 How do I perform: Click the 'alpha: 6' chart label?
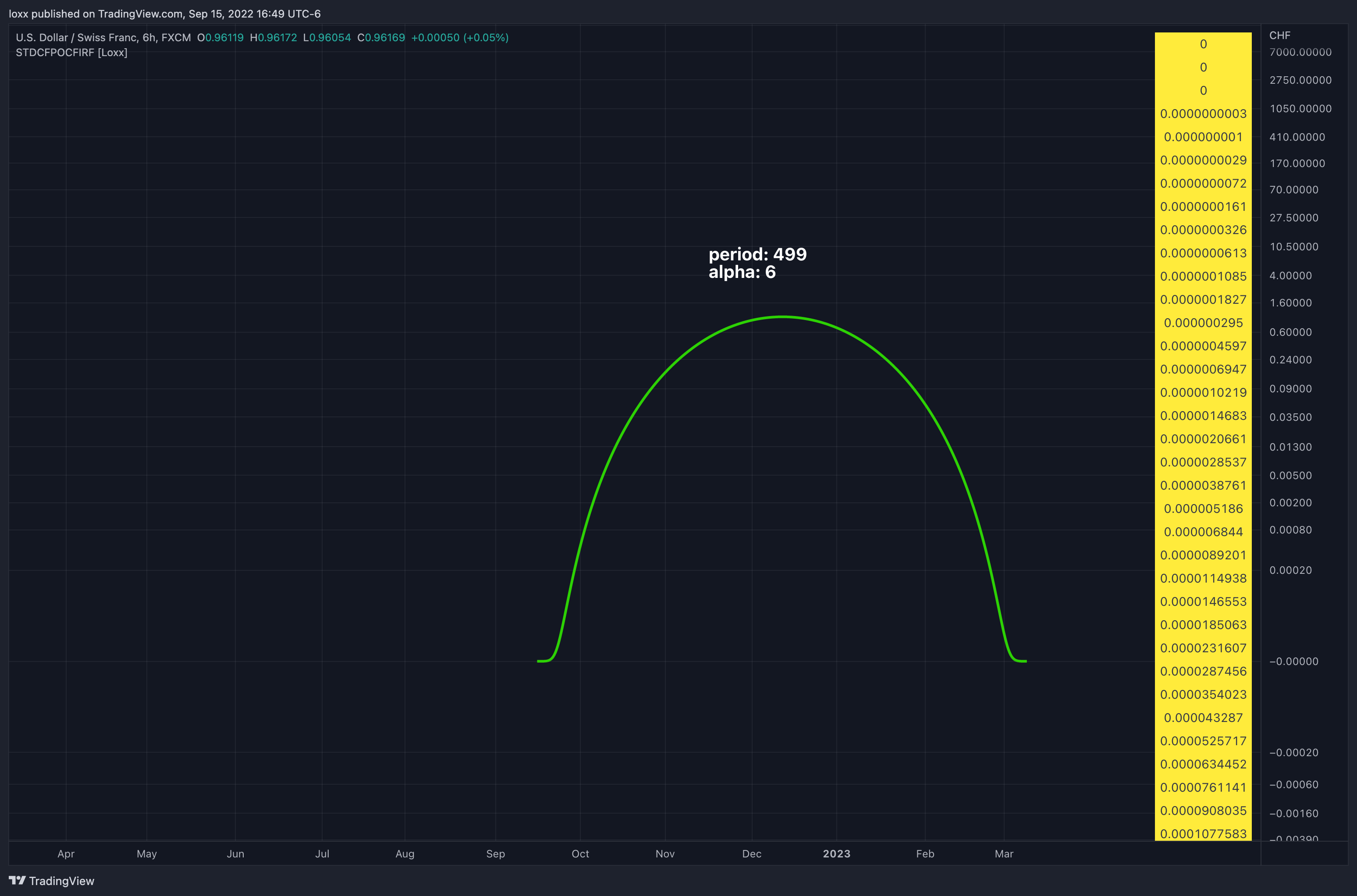pos(742,272)
